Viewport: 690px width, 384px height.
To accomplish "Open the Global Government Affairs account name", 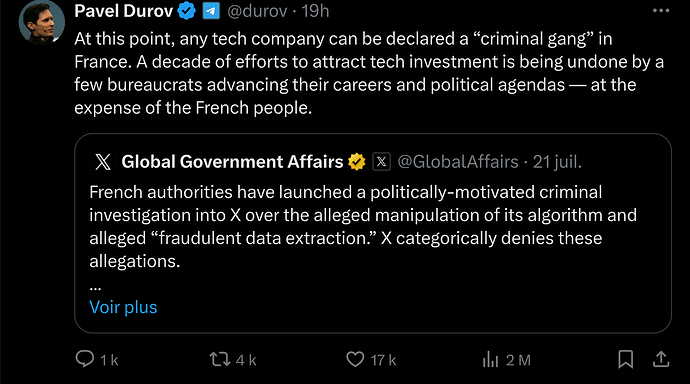I will (x=232, y=162).
